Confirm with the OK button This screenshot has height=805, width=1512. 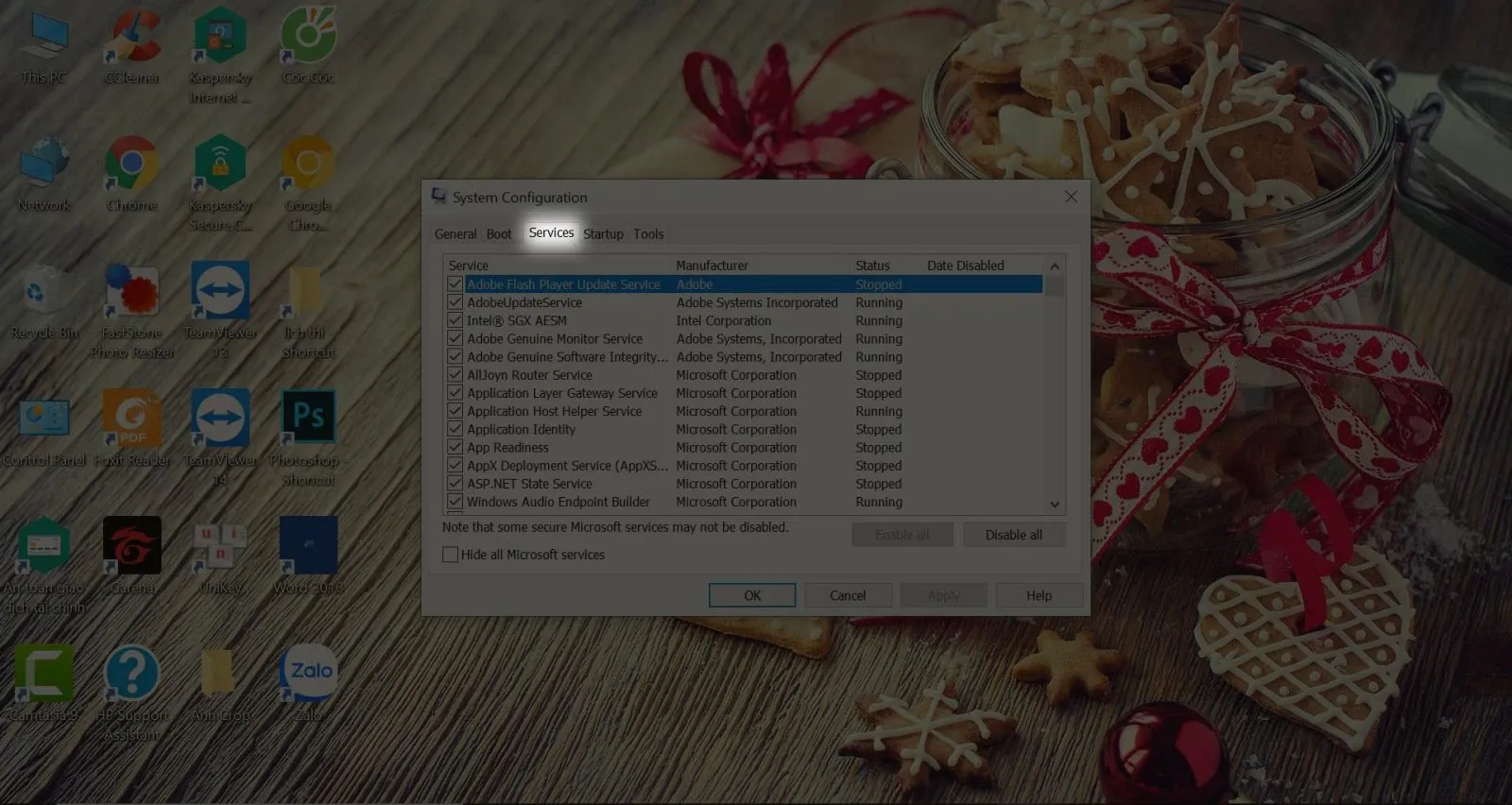752,595
